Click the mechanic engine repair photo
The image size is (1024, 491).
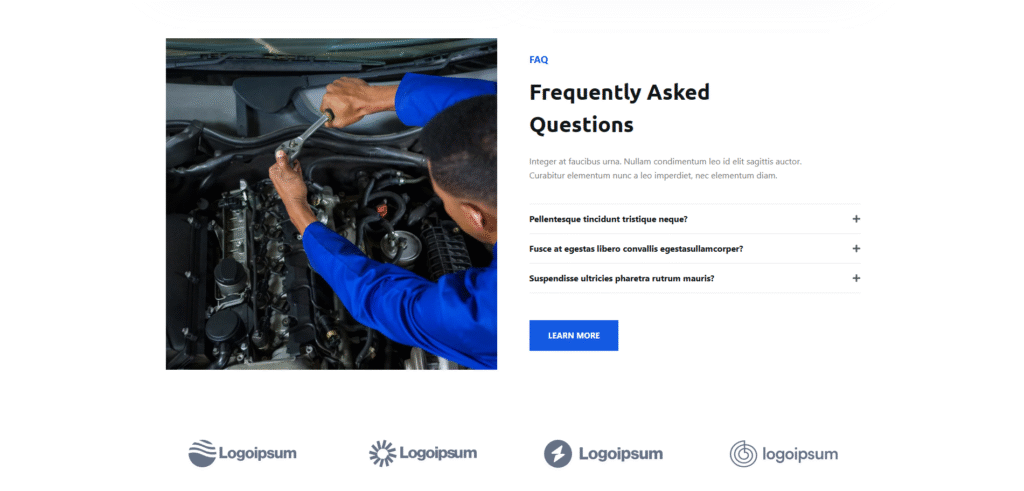click(331, 204)
